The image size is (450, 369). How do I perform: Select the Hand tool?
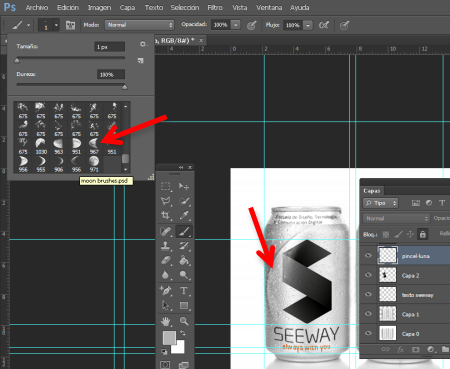click(x=166, y=321)
